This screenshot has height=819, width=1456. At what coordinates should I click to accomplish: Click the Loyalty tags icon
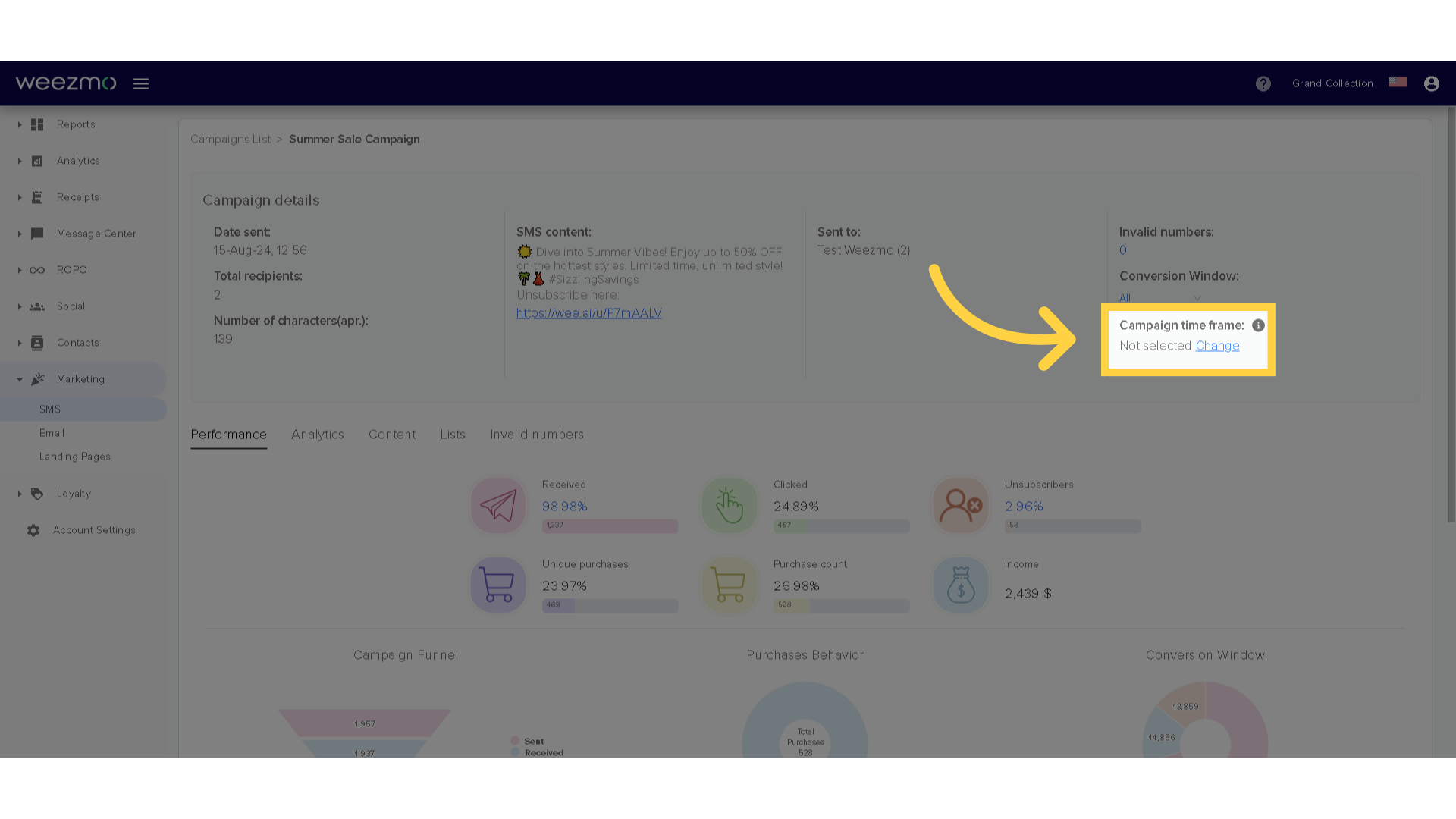click(x=37, y=494)
